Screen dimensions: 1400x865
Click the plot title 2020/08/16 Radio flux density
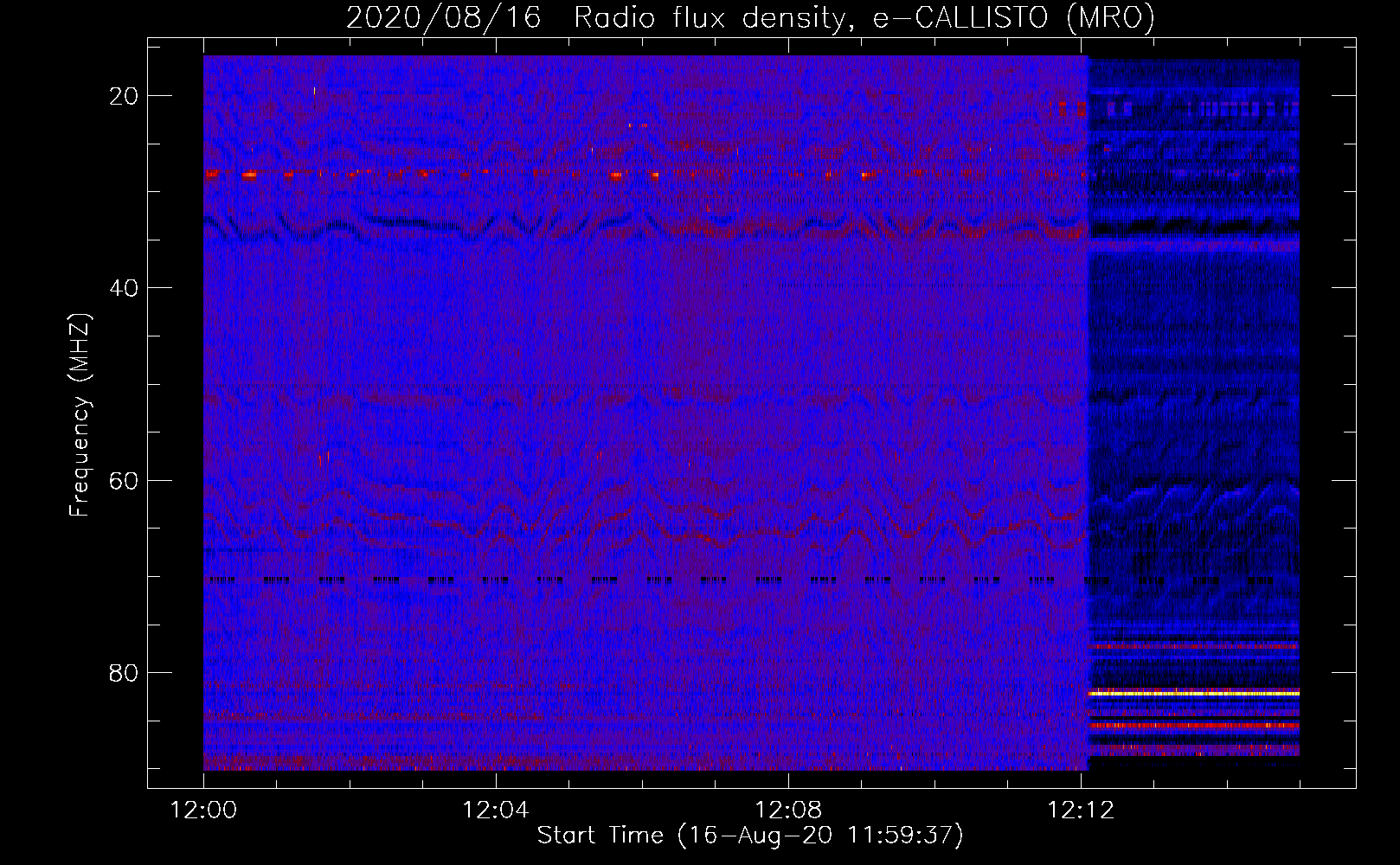tap(750, 17)
